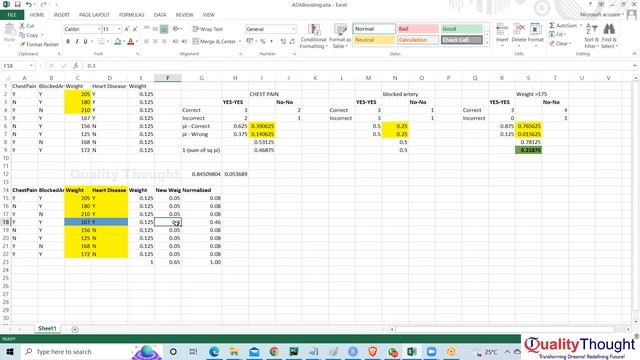The width and height of the screenshot is (640, 360).
Task: Click Format as Table
Action: (x=340, y=36)
